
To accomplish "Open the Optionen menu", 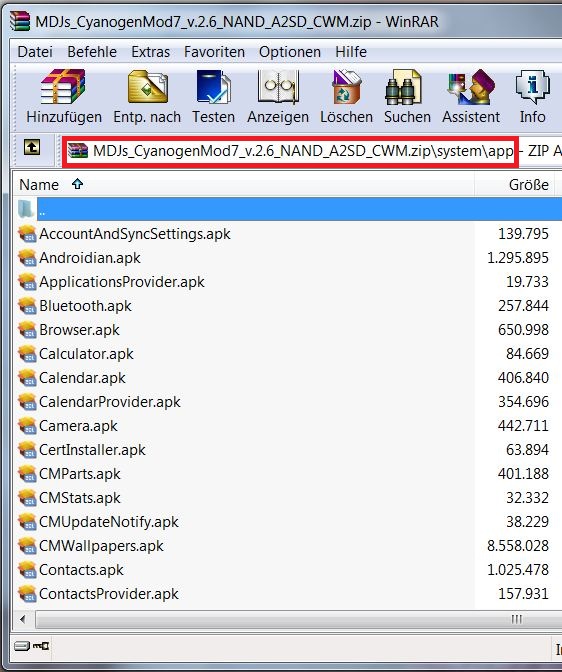I will (x=290, y=52).
